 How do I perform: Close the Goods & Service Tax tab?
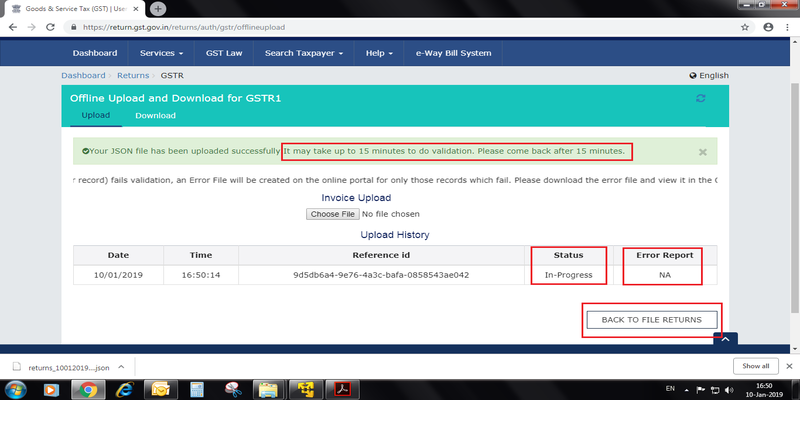point(136,9)
